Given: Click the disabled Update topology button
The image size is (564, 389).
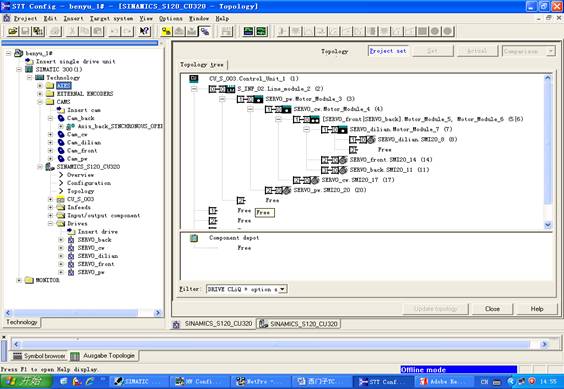Looking at the screenshot, I should click(x=436, y=309).
